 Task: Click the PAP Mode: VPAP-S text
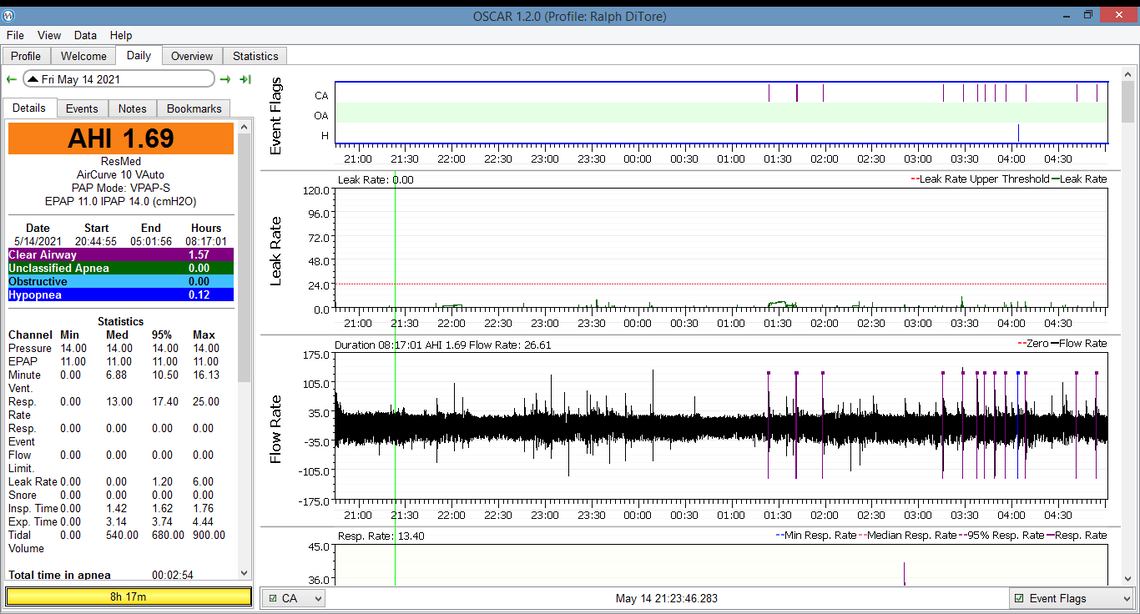[x=121, y=187]
